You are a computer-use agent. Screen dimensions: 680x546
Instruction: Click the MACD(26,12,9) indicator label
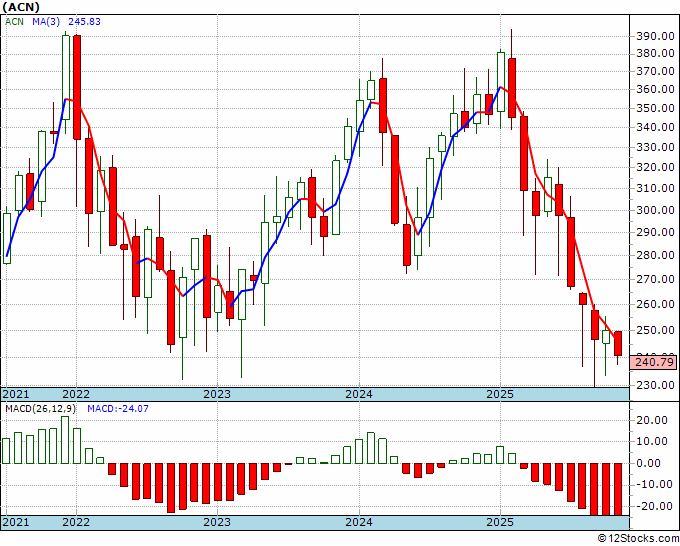pos(40,409)
